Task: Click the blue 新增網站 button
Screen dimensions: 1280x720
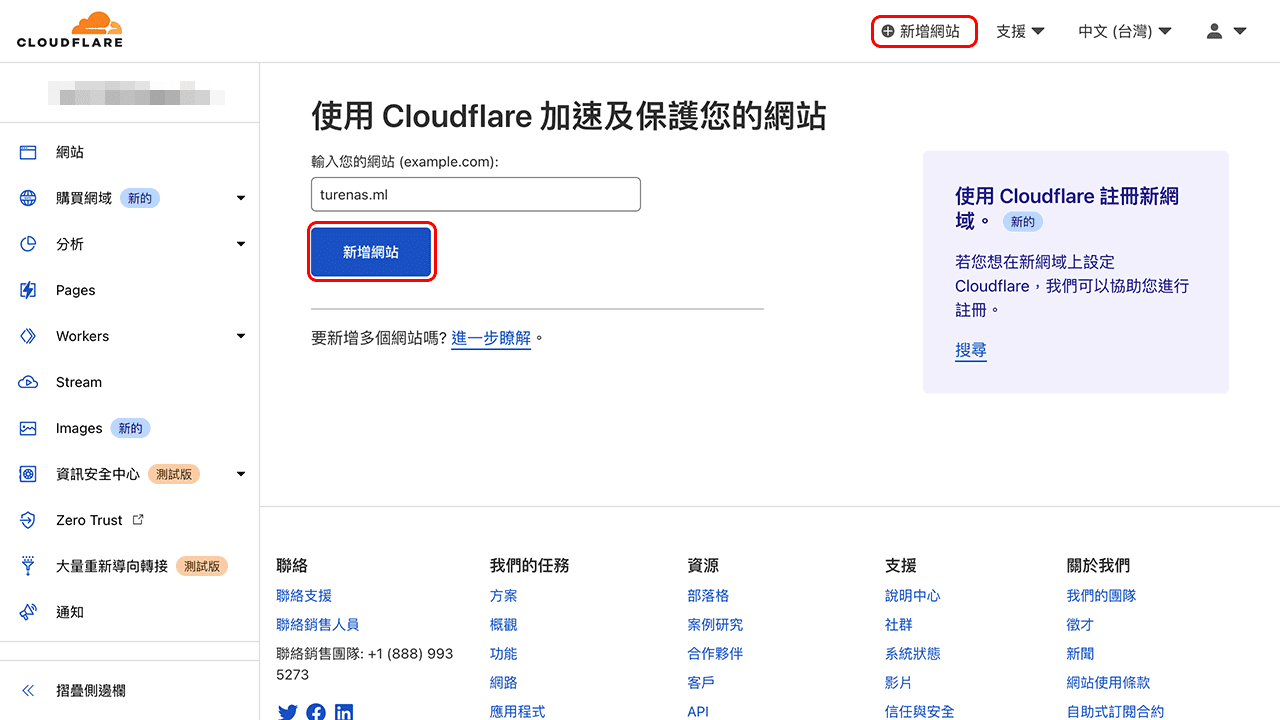Action: coord(371,251)
